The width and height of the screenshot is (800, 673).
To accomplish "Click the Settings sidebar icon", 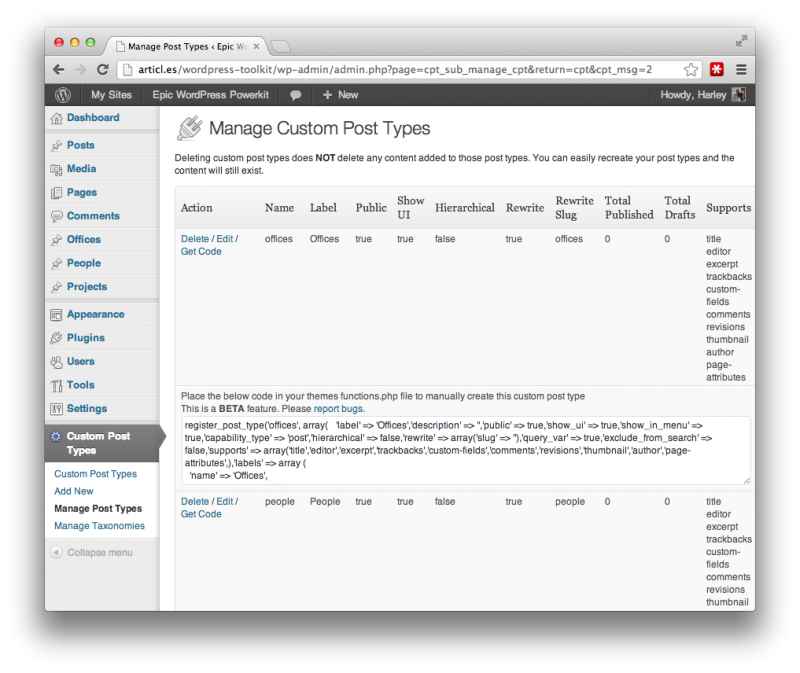I will 56,409.
